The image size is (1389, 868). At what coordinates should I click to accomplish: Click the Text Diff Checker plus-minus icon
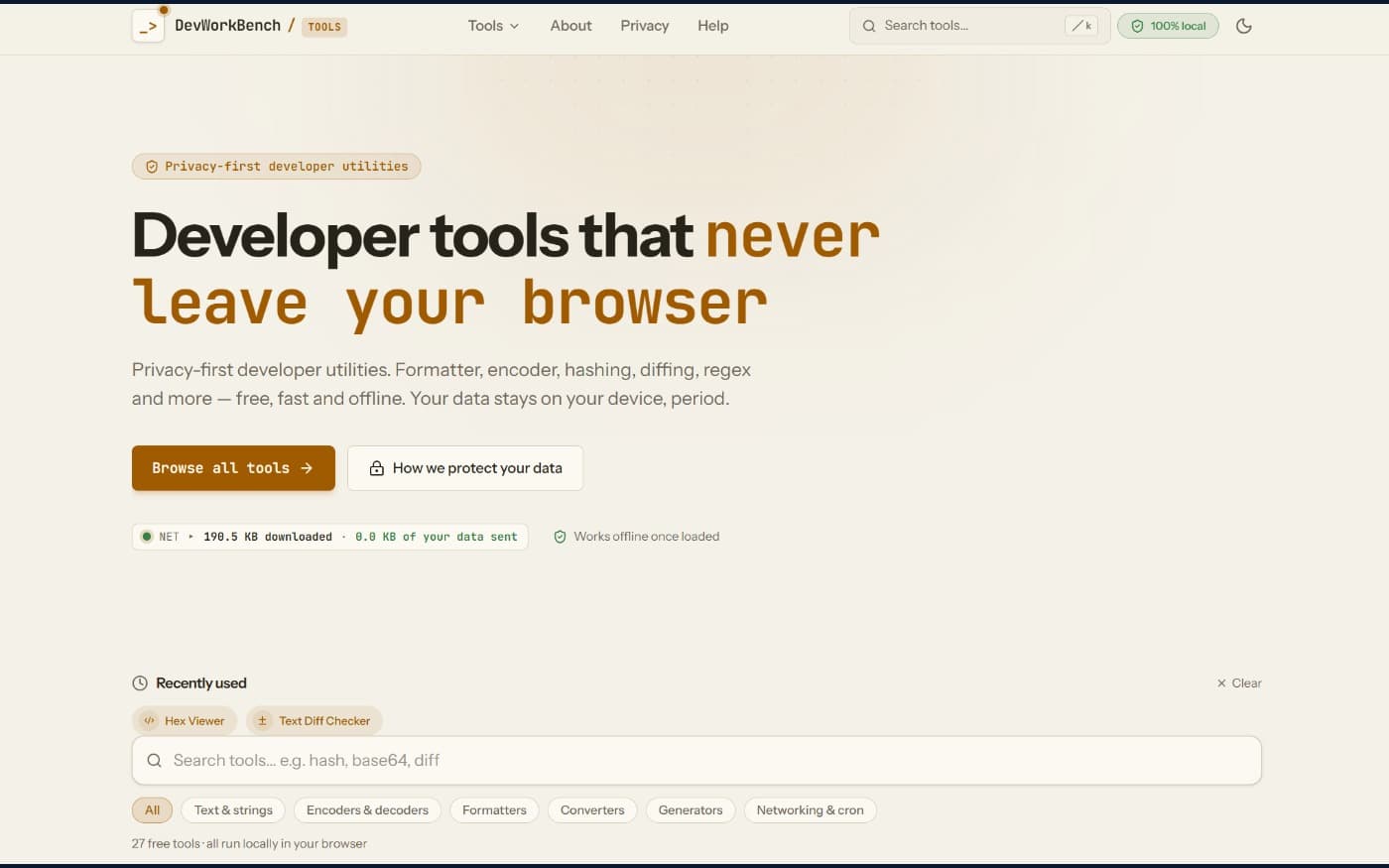click(263, 721)
